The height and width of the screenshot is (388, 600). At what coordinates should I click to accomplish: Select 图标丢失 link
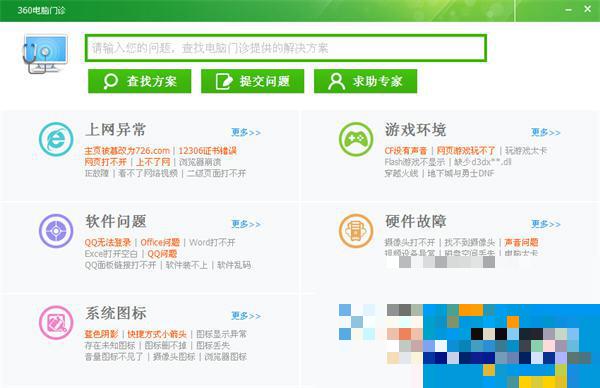coord(213,346)
